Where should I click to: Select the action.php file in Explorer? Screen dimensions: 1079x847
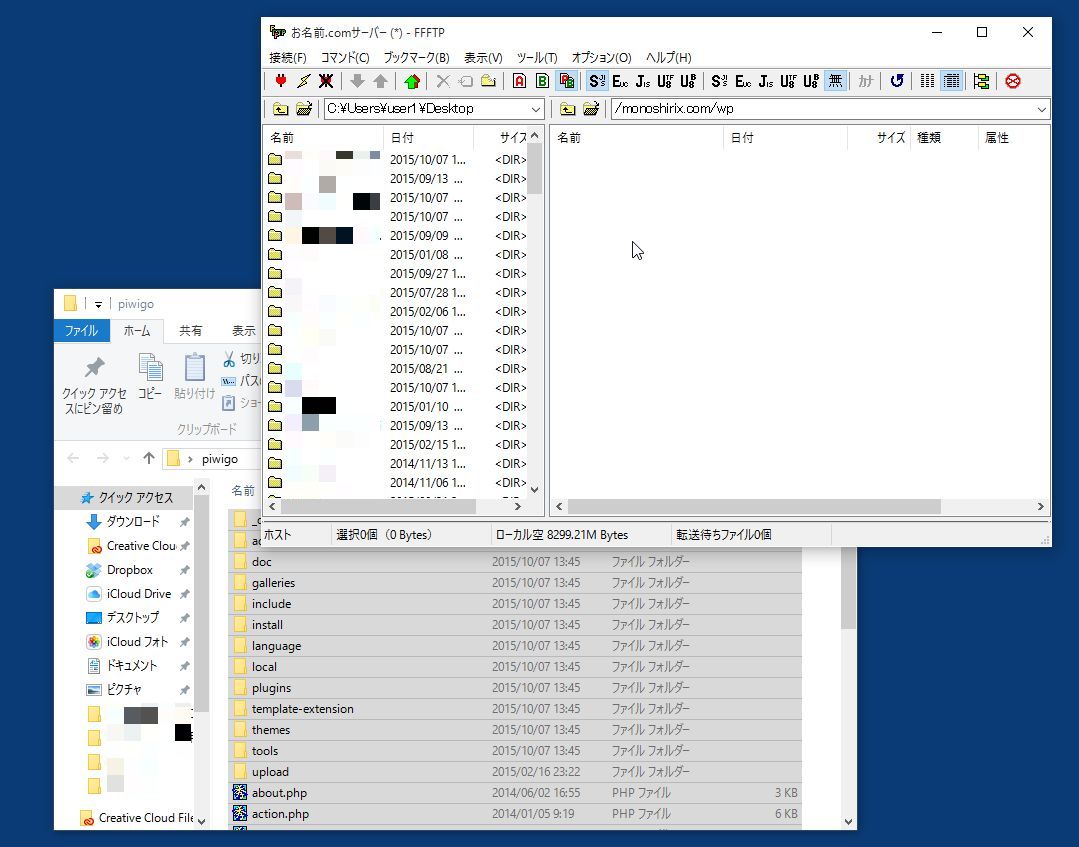pos(515,814)
